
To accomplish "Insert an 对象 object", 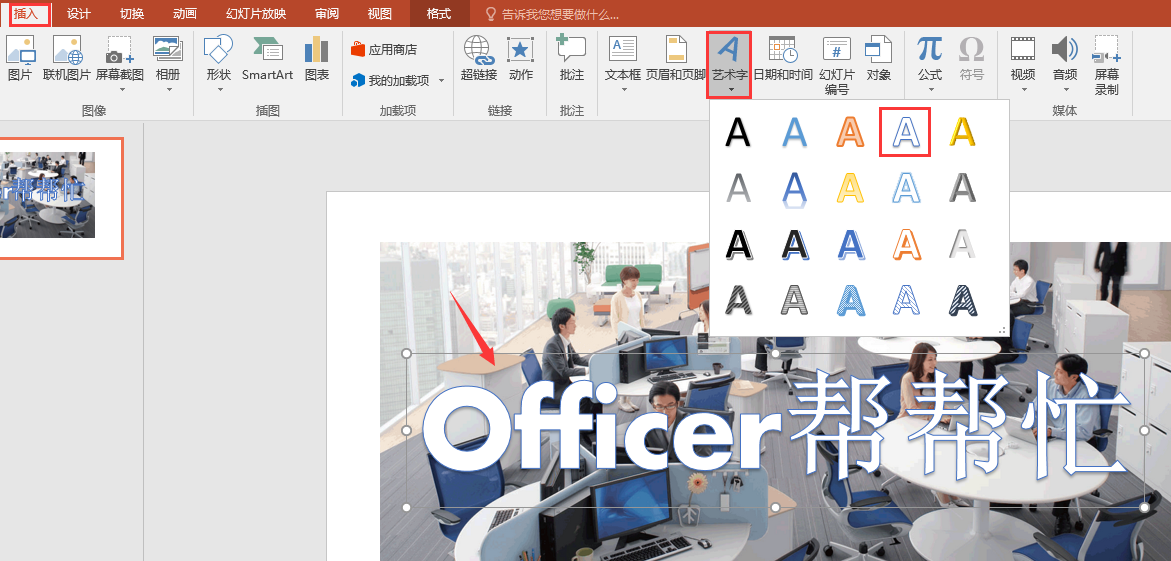I will pyautogui.click(x=879, y=58).
